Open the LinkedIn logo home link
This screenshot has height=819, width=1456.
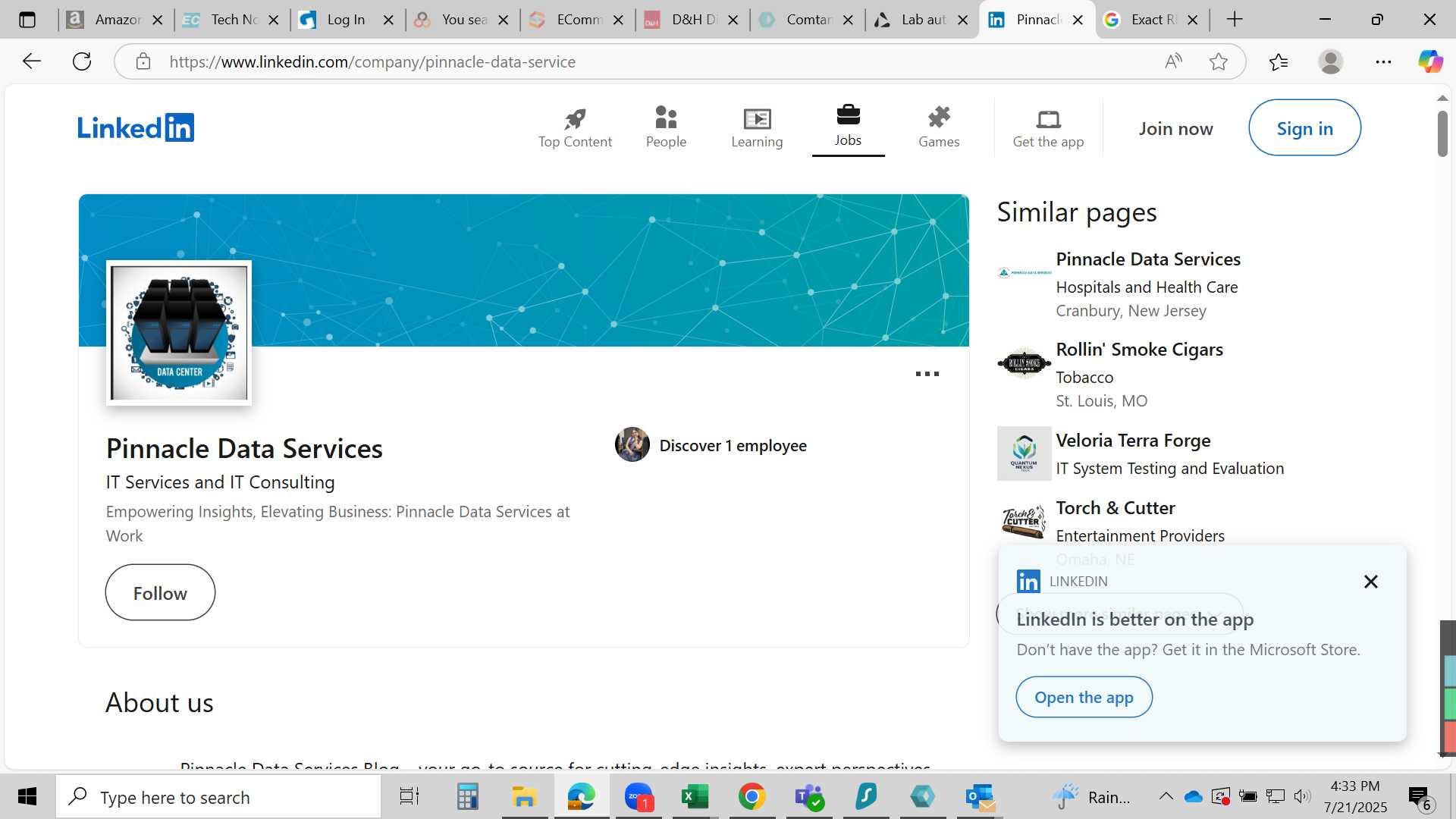click(136, 127)
